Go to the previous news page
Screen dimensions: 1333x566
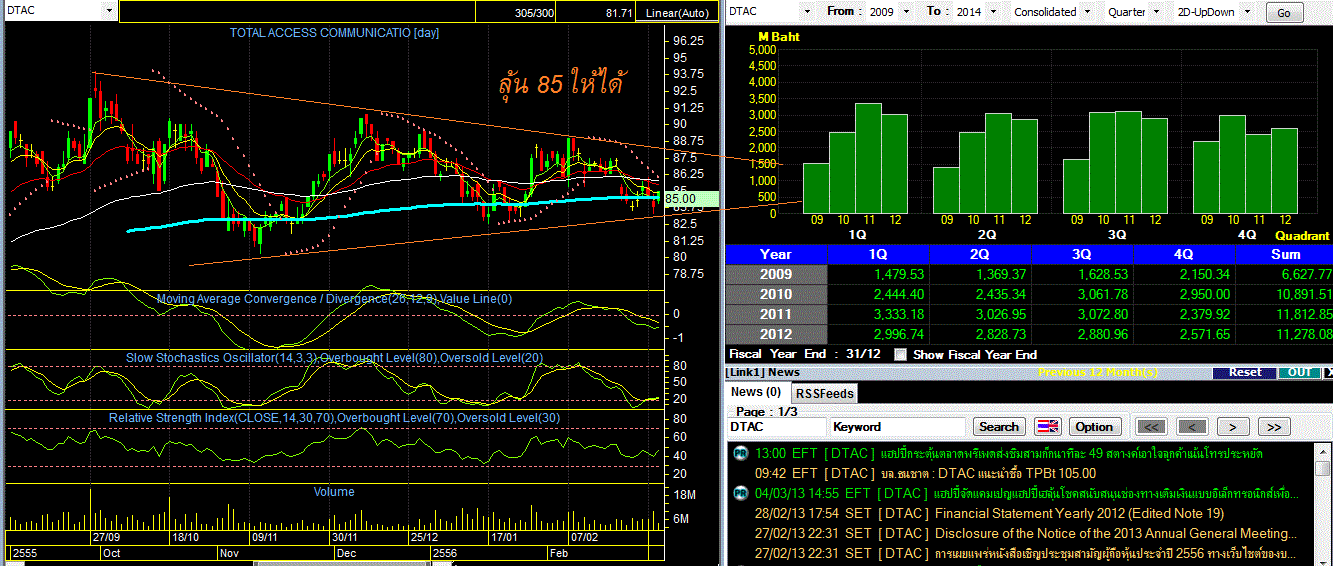[1192, 427]
